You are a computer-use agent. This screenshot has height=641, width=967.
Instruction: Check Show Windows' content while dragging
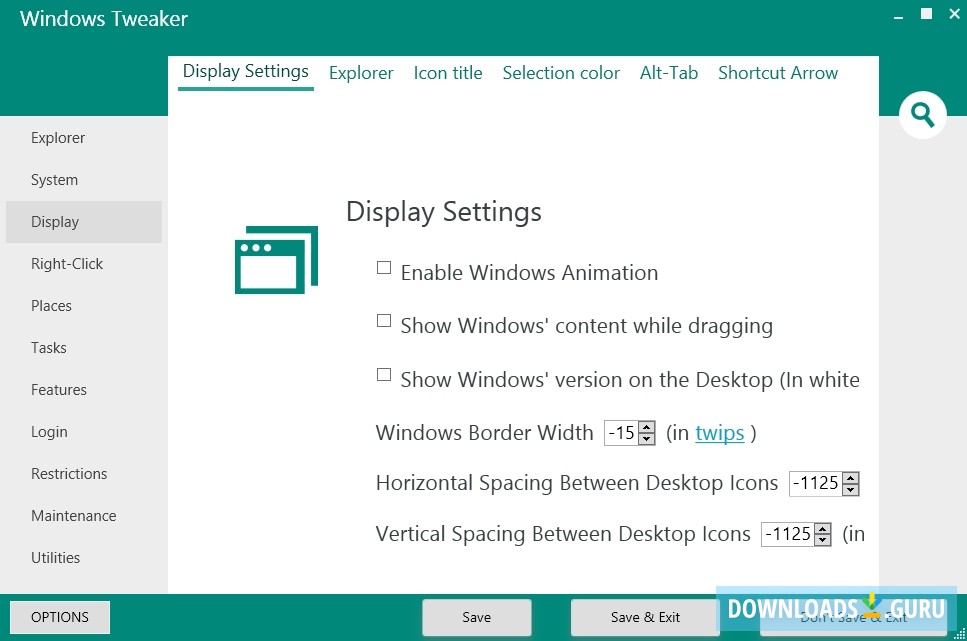coord(383,320)
